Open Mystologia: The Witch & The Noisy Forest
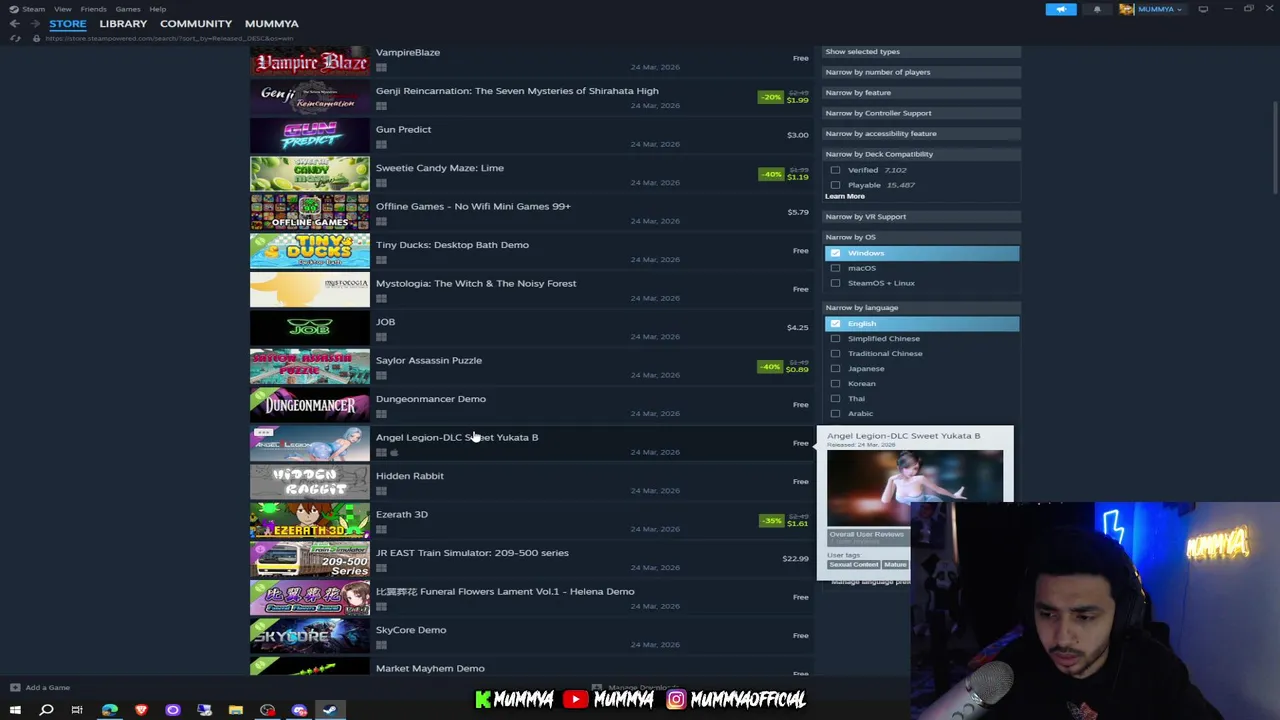The height and width of the screenshot is (720, 1280). pyautogui.click(x=532, y=289)
